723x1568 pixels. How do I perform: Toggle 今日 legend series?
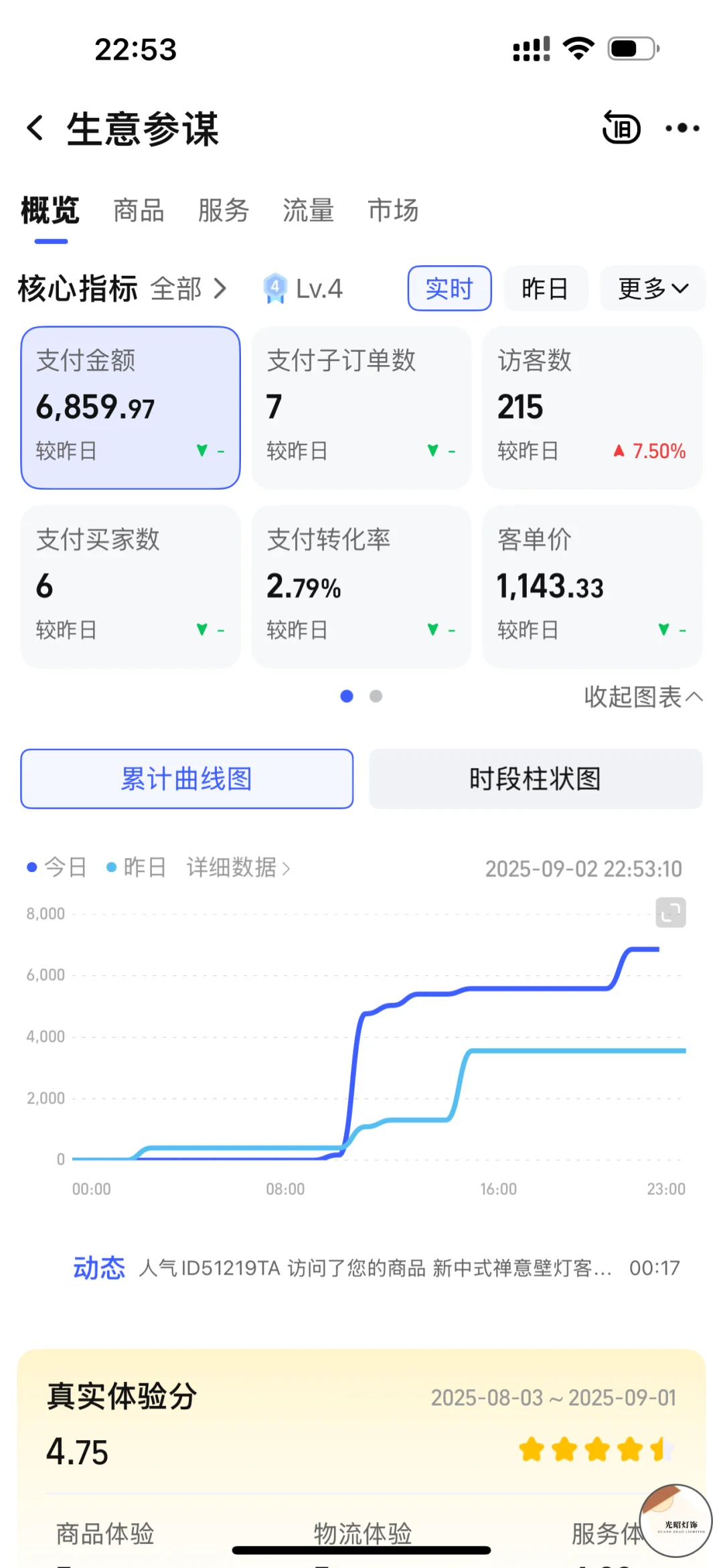[x=57, y=867]
